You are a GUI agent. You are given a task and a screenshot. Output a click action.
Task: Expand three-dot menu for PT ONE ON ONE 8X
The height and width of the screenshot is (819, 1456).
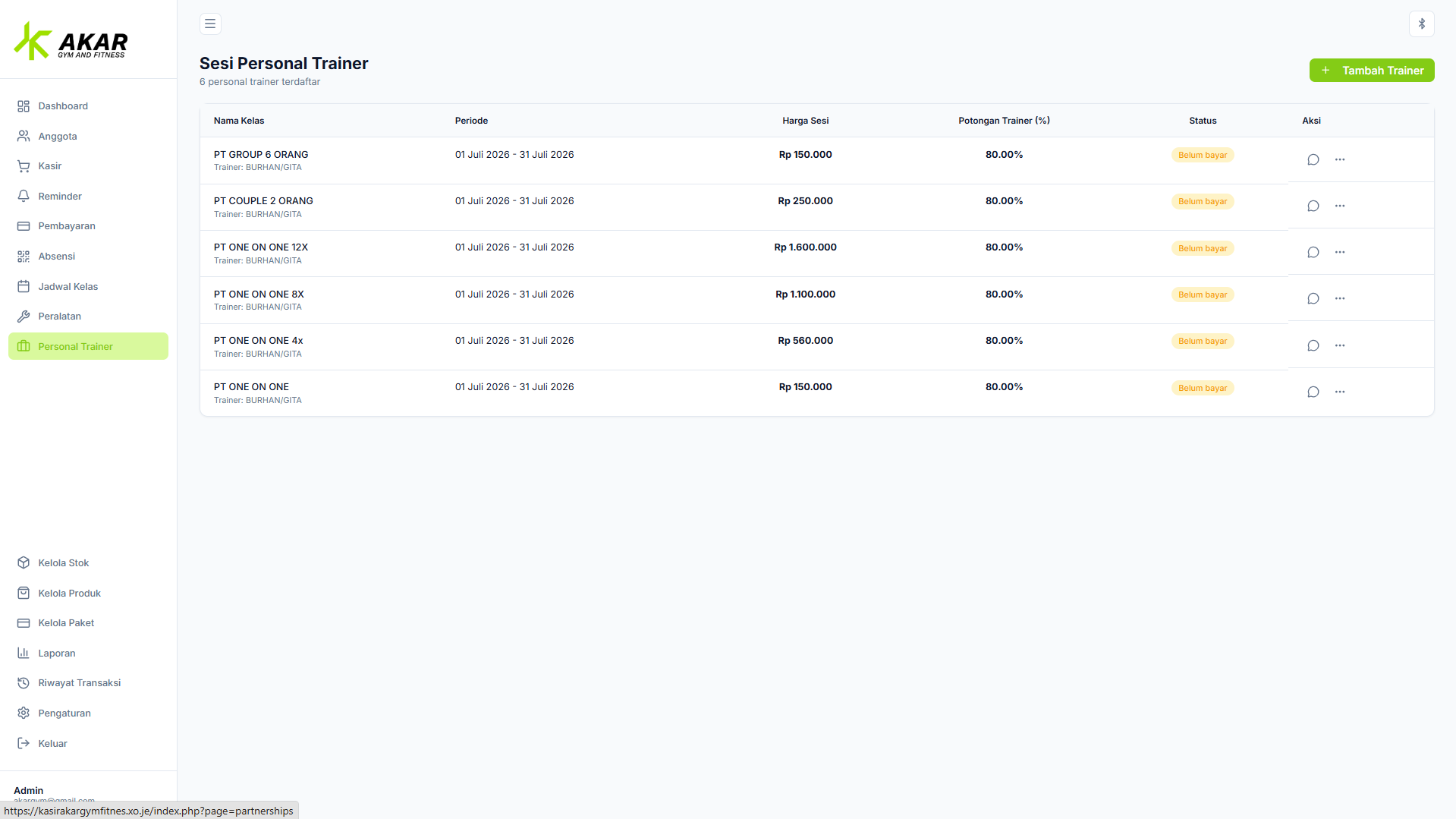(x=1339, y=298)
